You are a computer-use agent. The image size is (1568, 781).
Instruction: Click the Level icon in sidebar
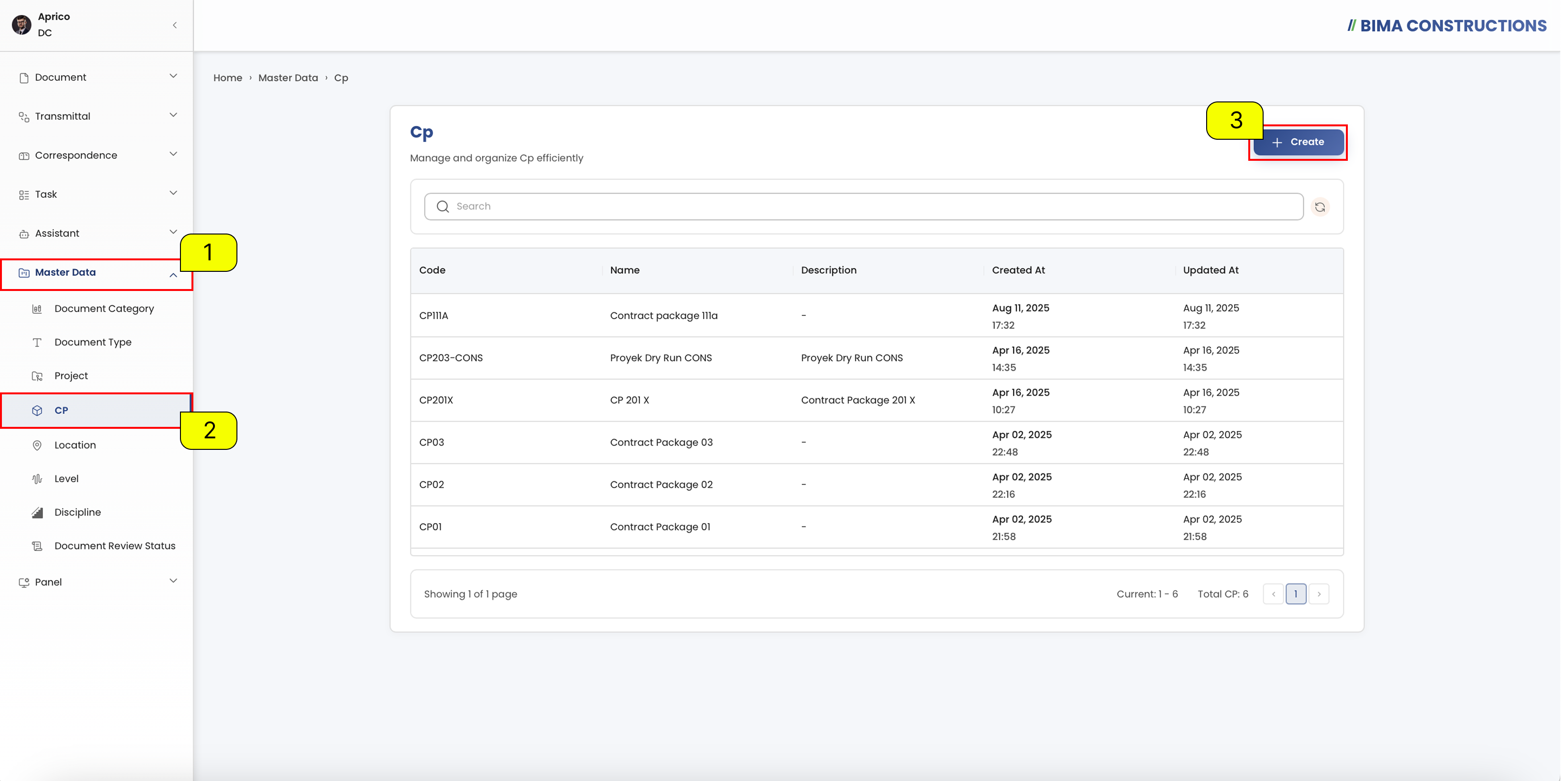tap(37, 479)
